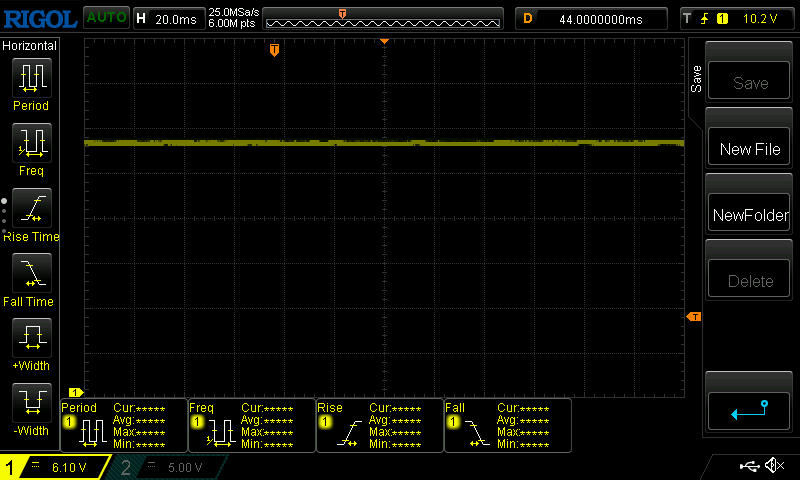This screenshot has width=800, height=480.
Task: Click the NewFolder menu button
Action: click(x=750, y=215)
